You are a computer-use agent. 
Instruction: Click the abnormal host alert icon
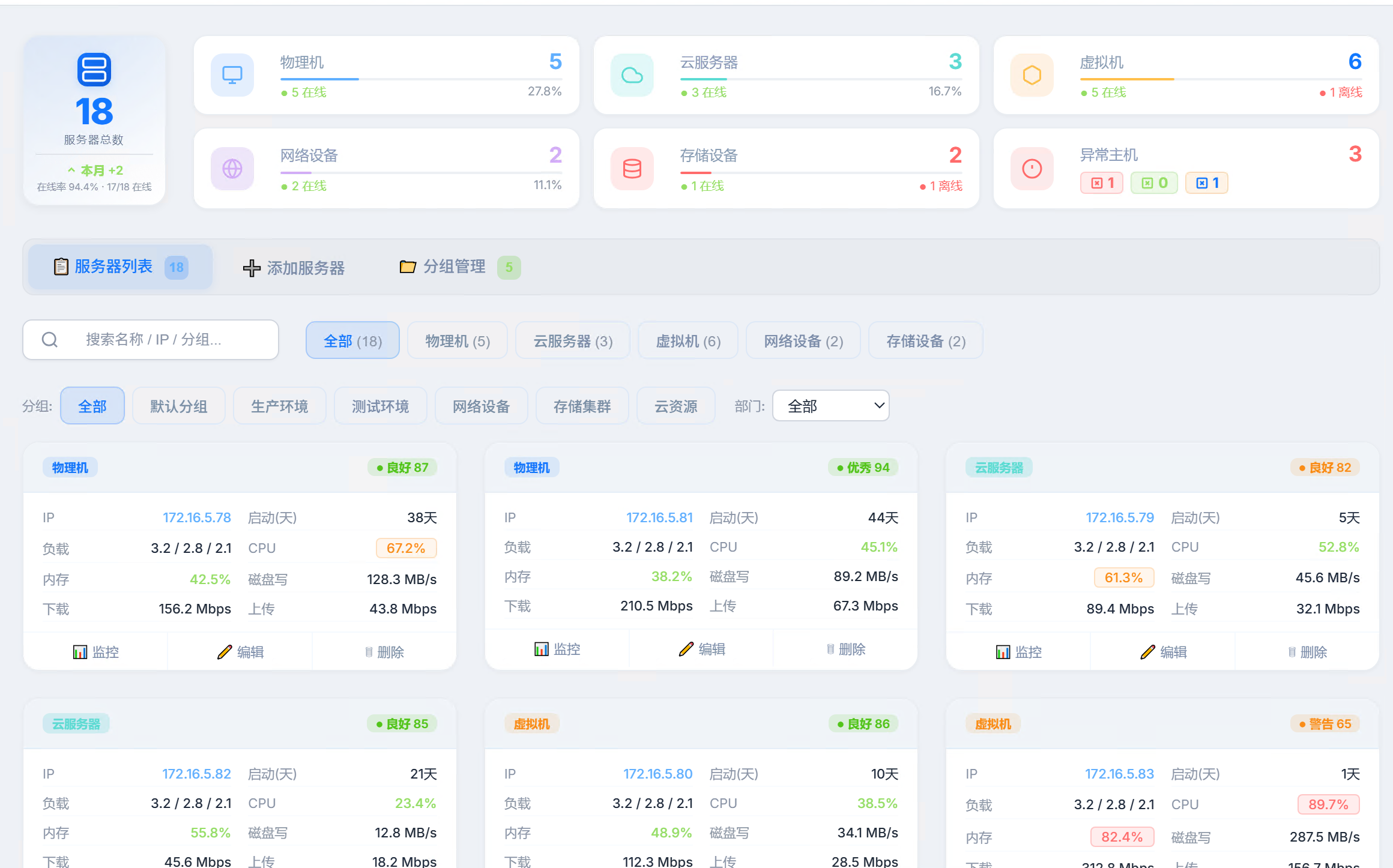coord(1032,169)
